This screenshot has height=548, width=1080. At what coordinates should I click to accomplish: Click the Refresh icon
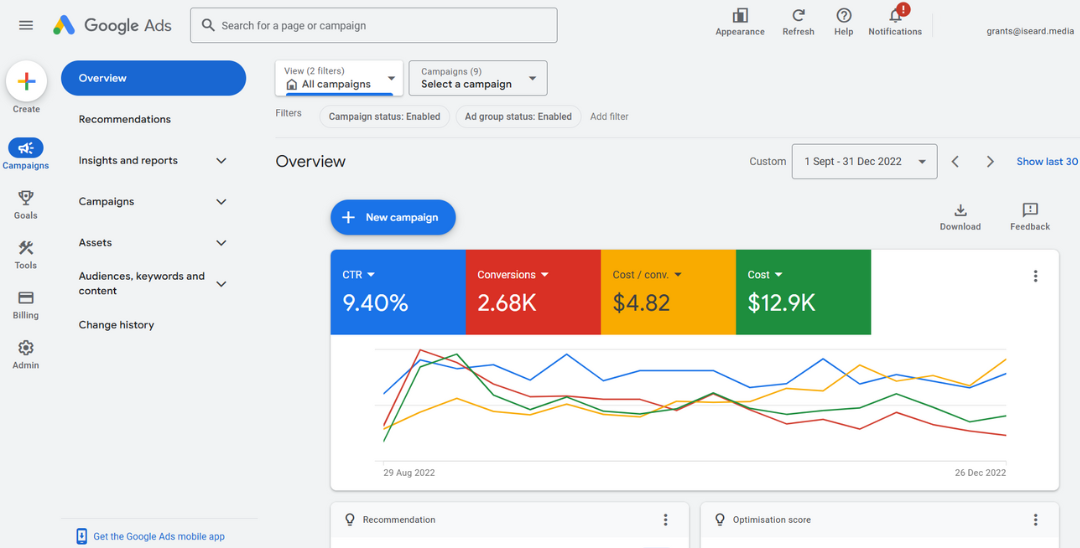click(798, 16)
